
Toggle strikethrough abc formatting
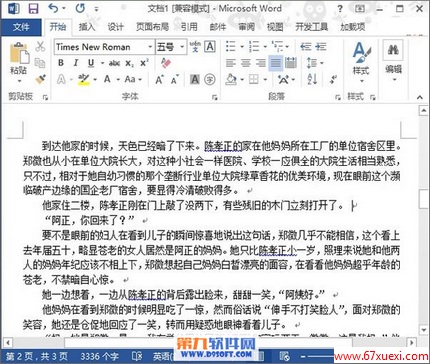(114, 63)
